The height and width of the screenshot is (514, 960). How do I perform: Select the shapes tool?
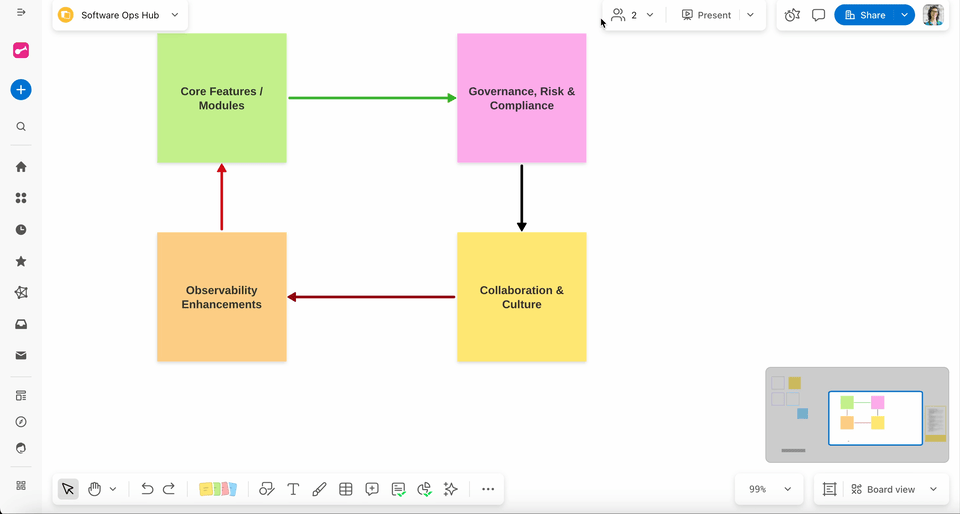pos(266,489)
